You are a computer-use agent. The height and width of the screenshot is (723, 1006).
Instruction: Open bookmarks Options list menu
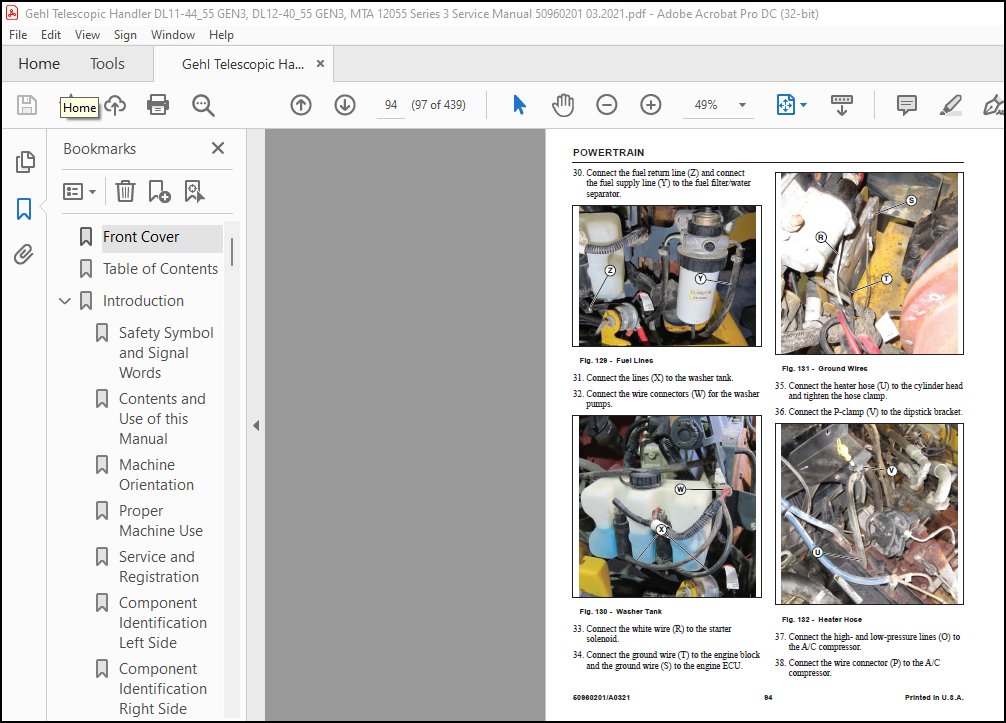(80, 191)
